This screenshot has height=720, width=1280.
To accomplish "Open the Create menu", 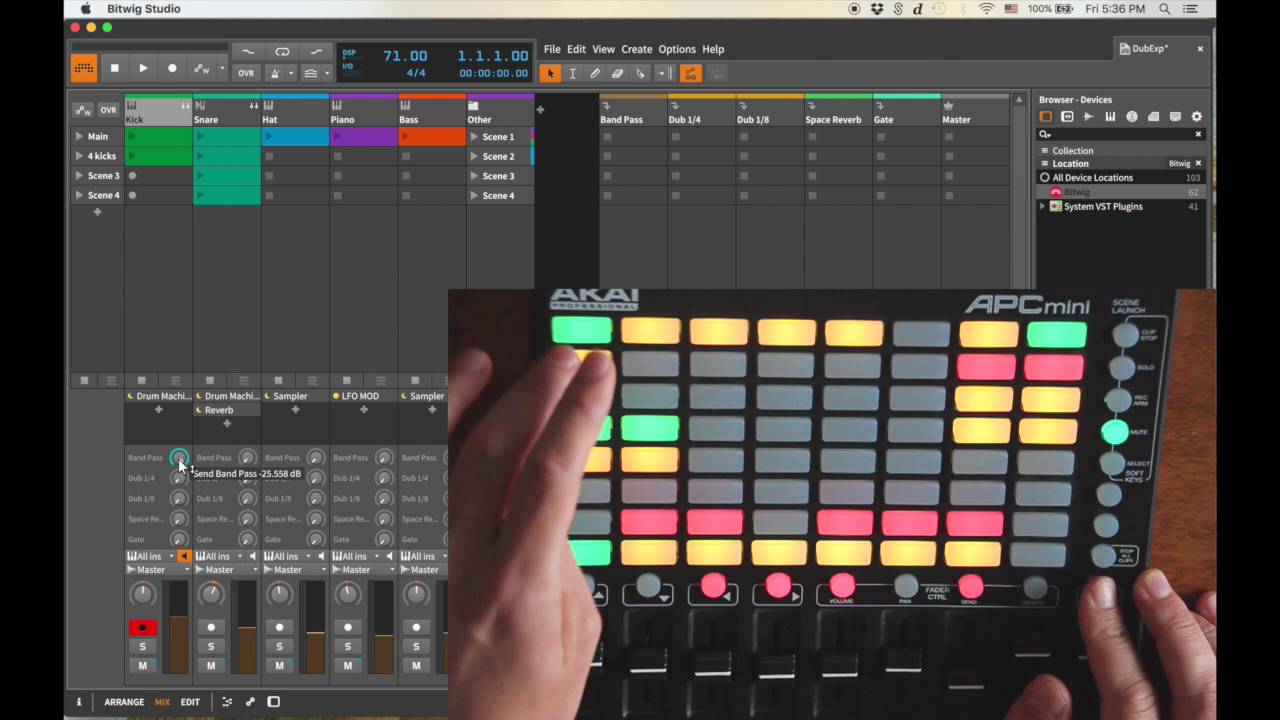I will [x=636, y=49].
